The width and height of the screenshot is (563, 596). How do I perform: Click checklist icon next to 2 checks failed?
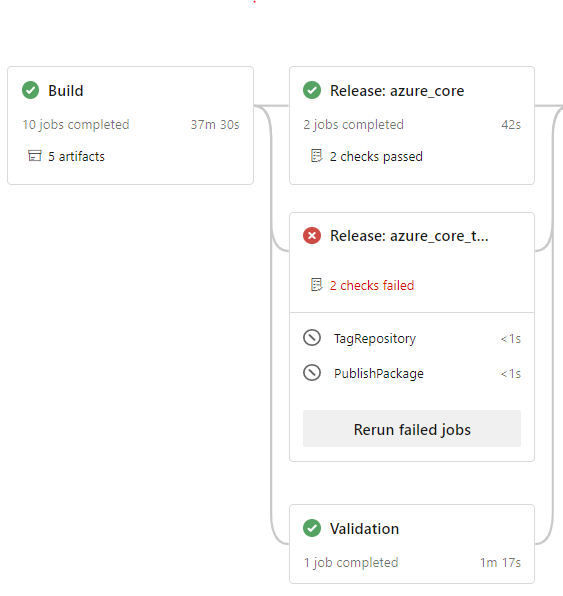tap(317, 285)
